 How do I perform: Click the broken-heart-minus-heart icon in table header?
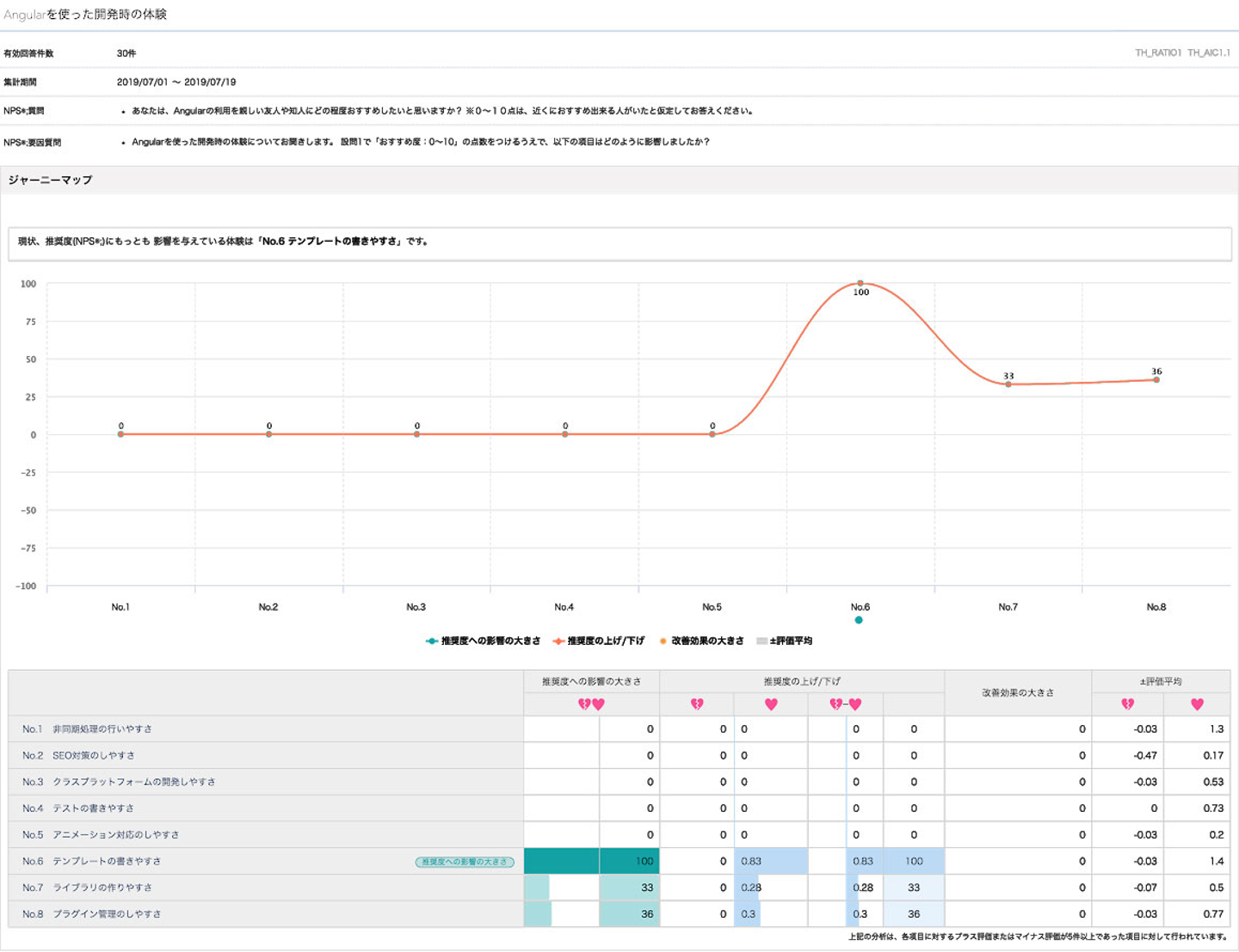[x=845, y=704]
